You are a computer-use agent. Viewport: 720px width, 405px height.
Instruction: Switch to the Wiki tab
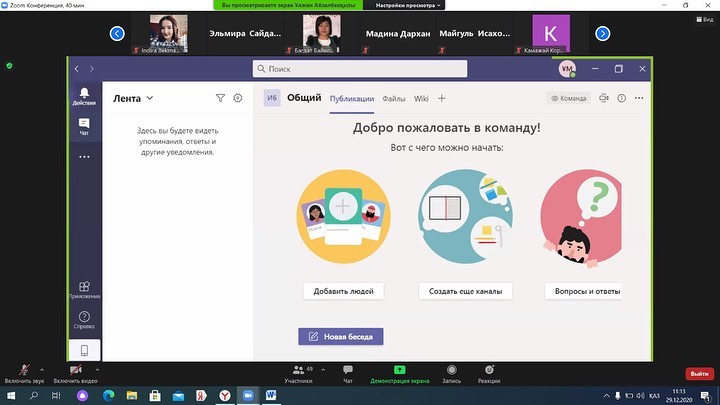(x=421, y=99)
